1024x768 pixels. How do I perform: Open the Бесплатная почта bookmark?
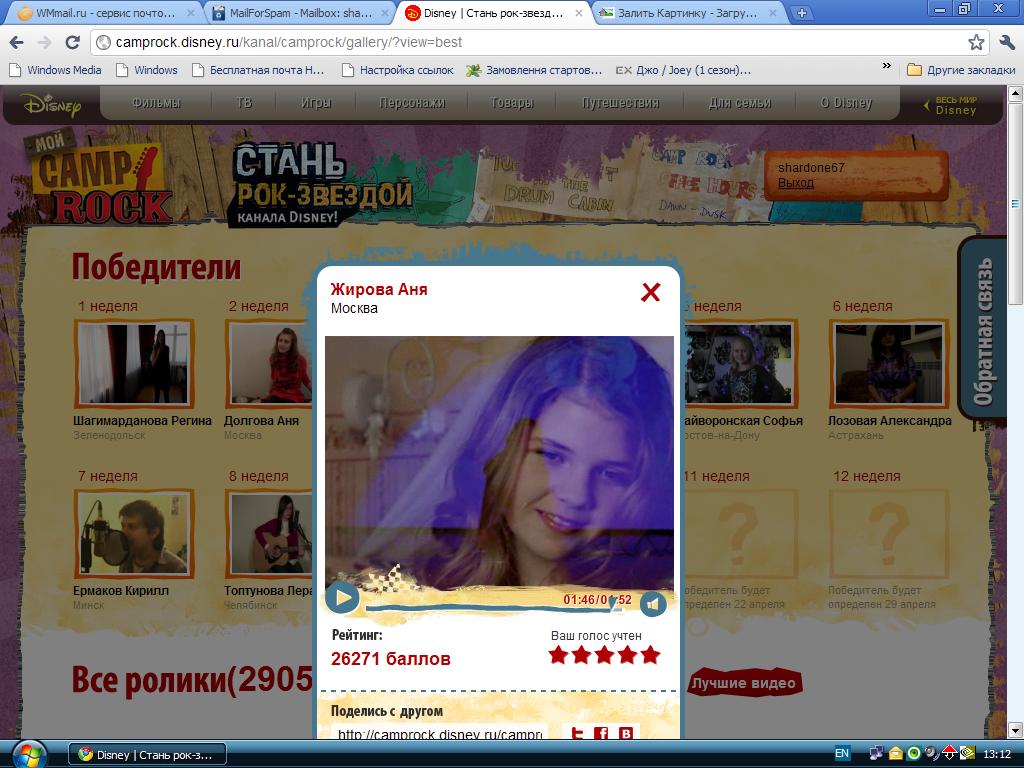258,70
